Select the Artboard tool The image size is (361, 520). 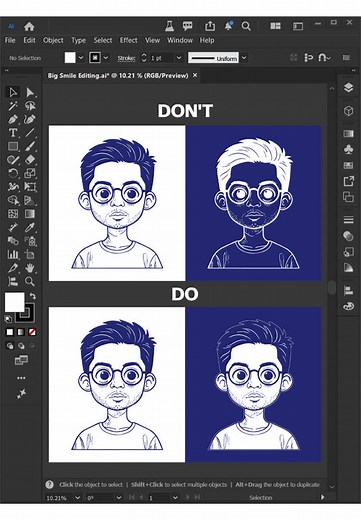pos(30,254)
